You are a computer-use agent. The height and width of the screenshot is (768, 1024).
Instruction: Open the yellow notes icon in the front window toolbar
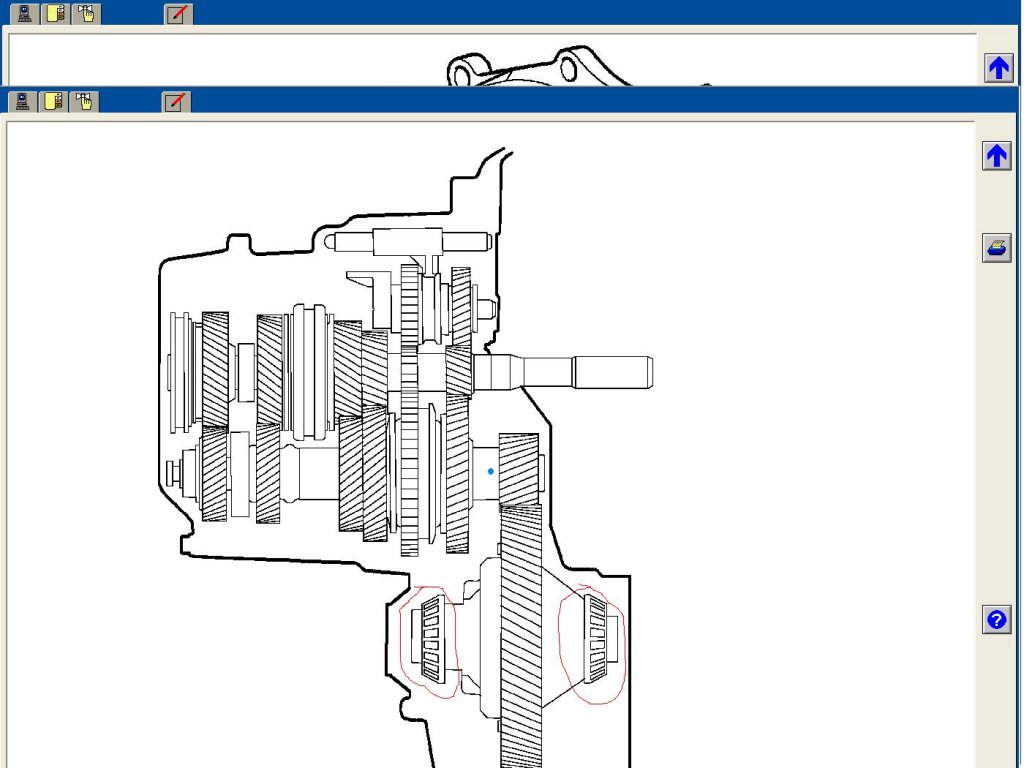pyautogui.click(x=54, y=101)
